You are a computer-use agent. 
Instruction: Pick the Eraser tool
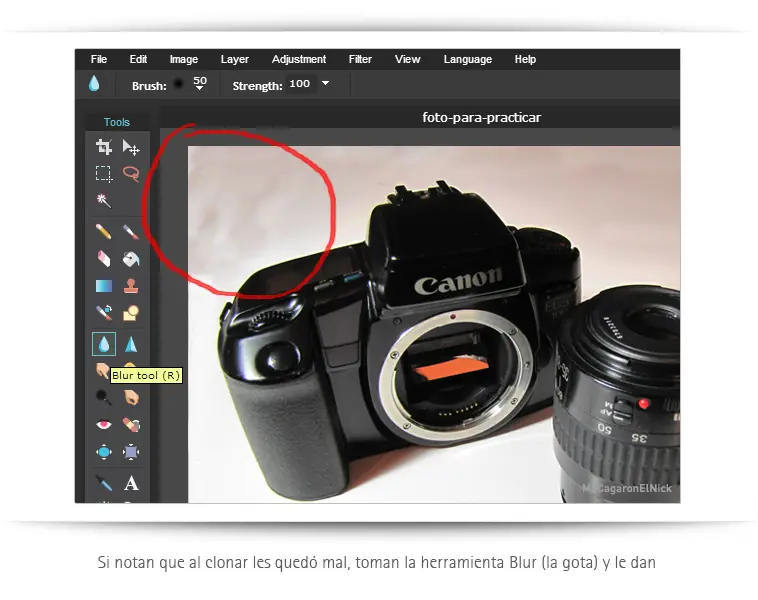click(x=104, y=259)
